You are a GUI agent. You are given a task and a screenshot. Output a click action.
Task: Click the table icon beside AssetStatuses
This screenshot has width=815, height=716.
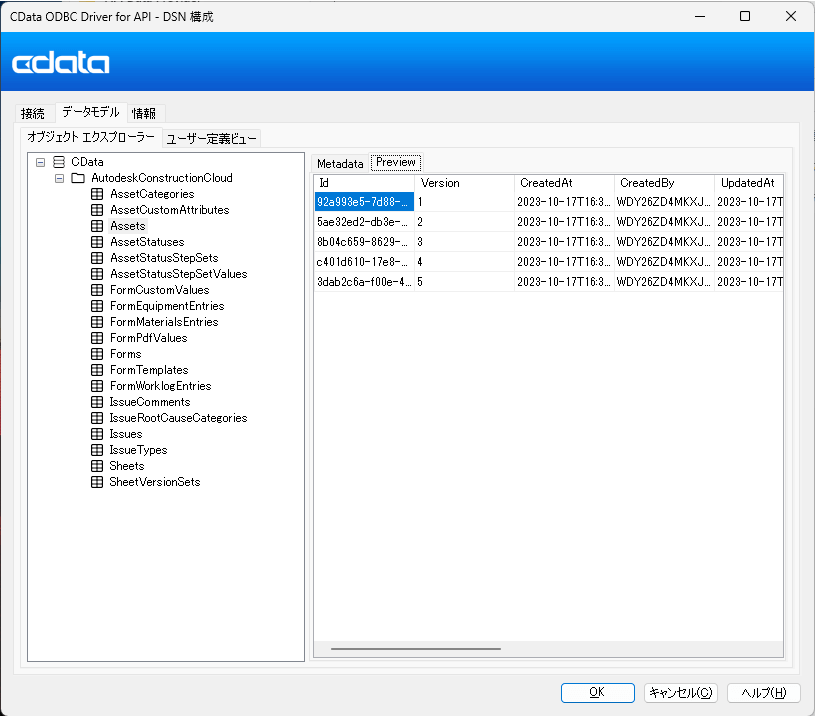point(97,242)
